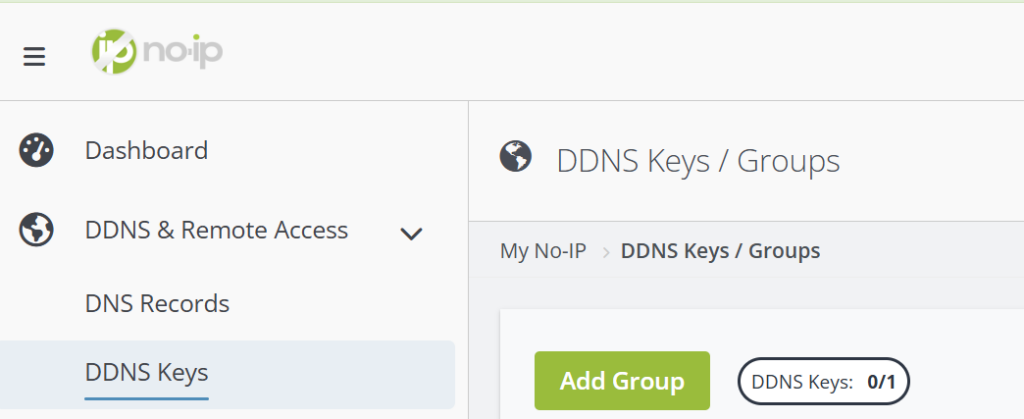This screenshot has width=1024, height=419.
Task: Click the Dashboard gauge icon
Action: (x=36, y=151)
